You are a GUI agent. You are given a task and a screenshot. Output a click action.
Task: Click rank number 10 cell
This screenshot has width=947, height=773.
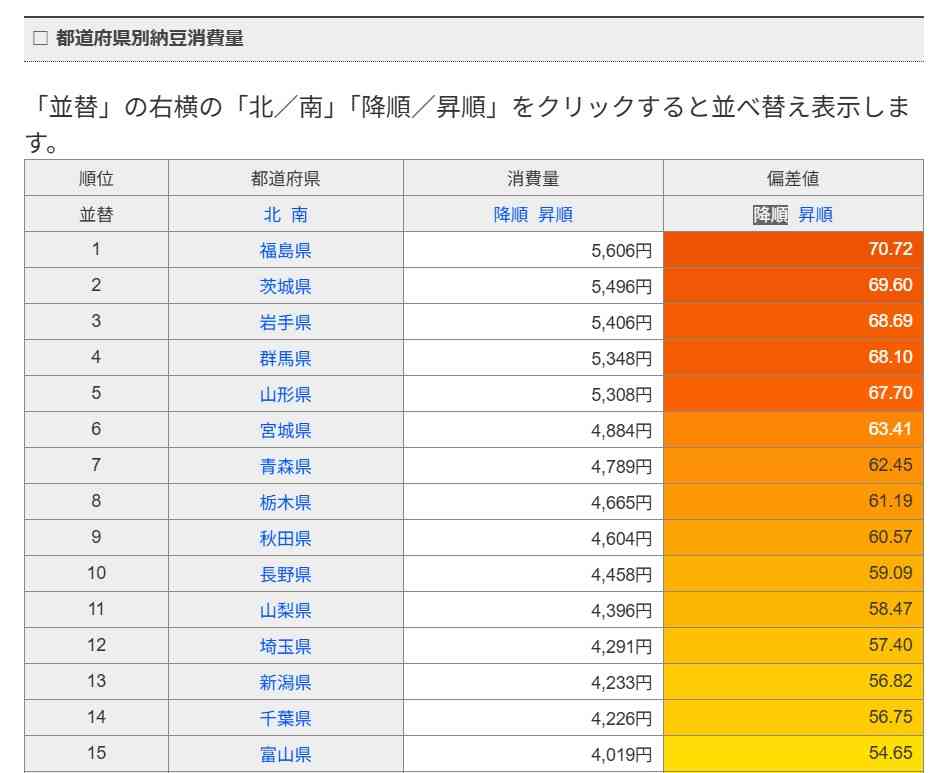(x=96, y=574)
